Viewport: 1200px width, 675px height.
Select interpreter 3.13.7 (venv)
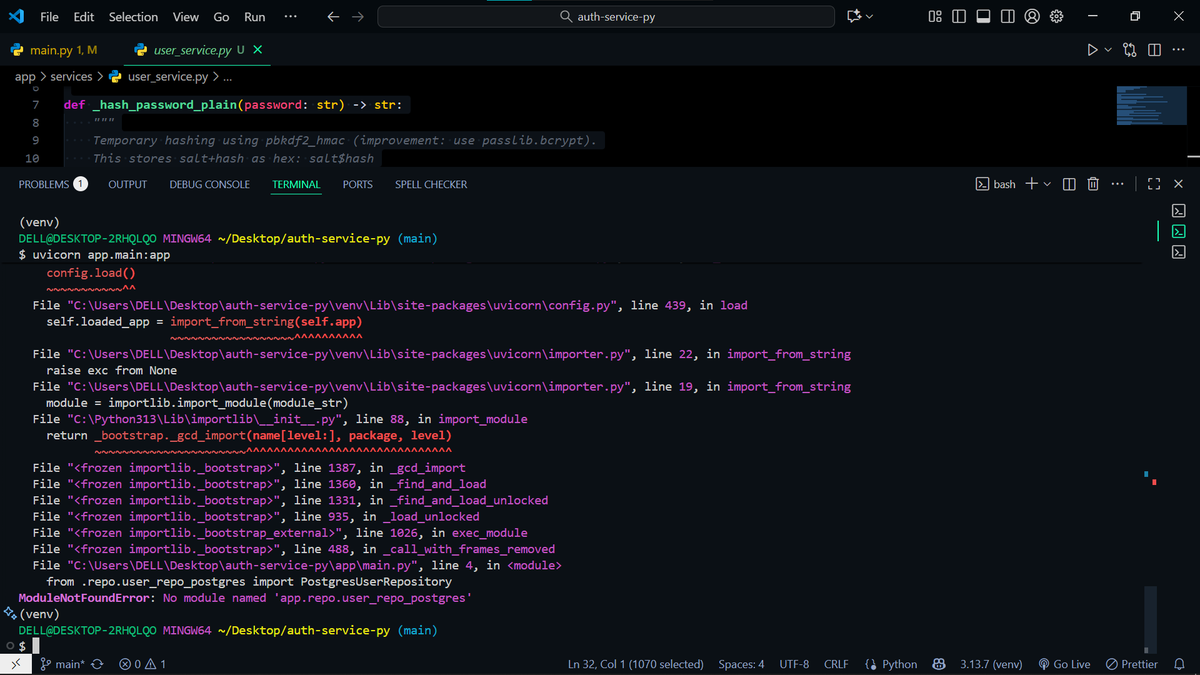990,664
